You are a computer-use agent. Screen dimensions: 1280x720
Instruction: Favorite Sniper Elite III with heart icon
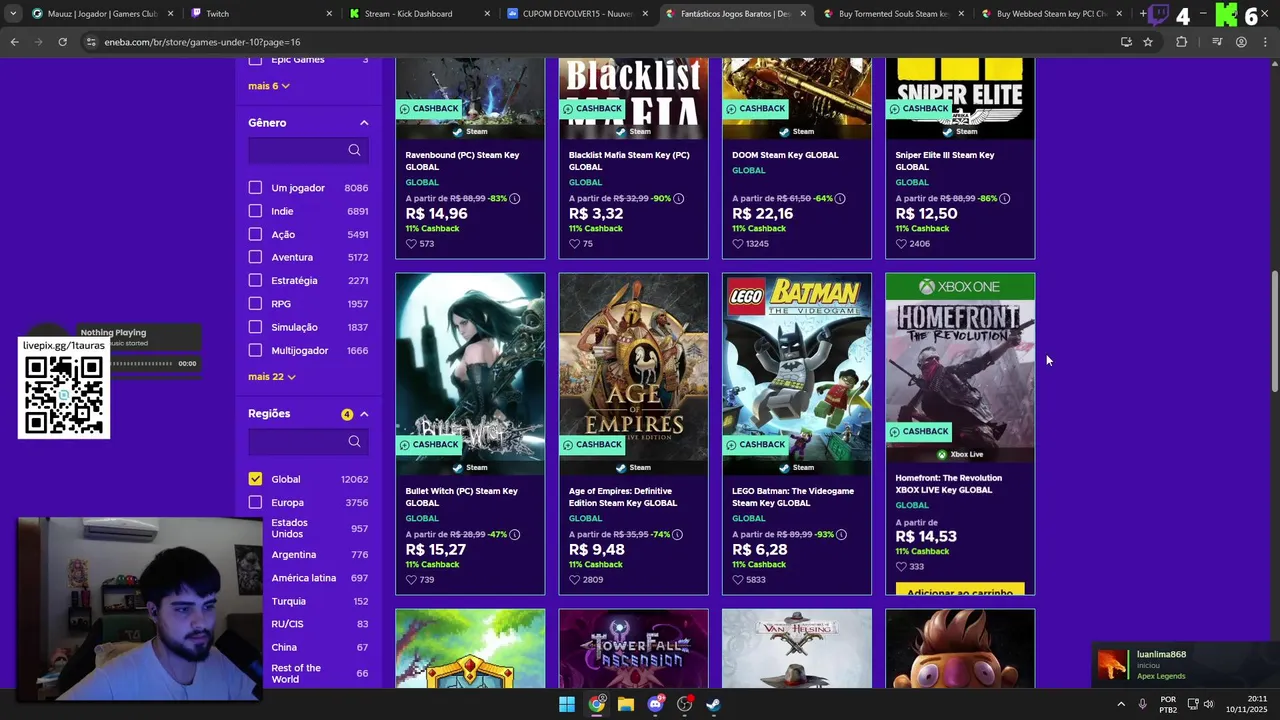point(901,244)
